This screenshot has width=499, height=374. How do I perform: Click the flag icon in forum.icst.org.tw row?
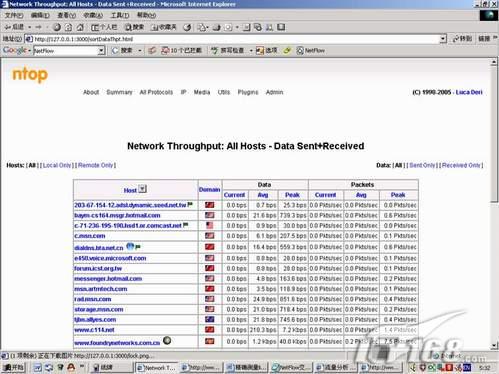[210, 268]
